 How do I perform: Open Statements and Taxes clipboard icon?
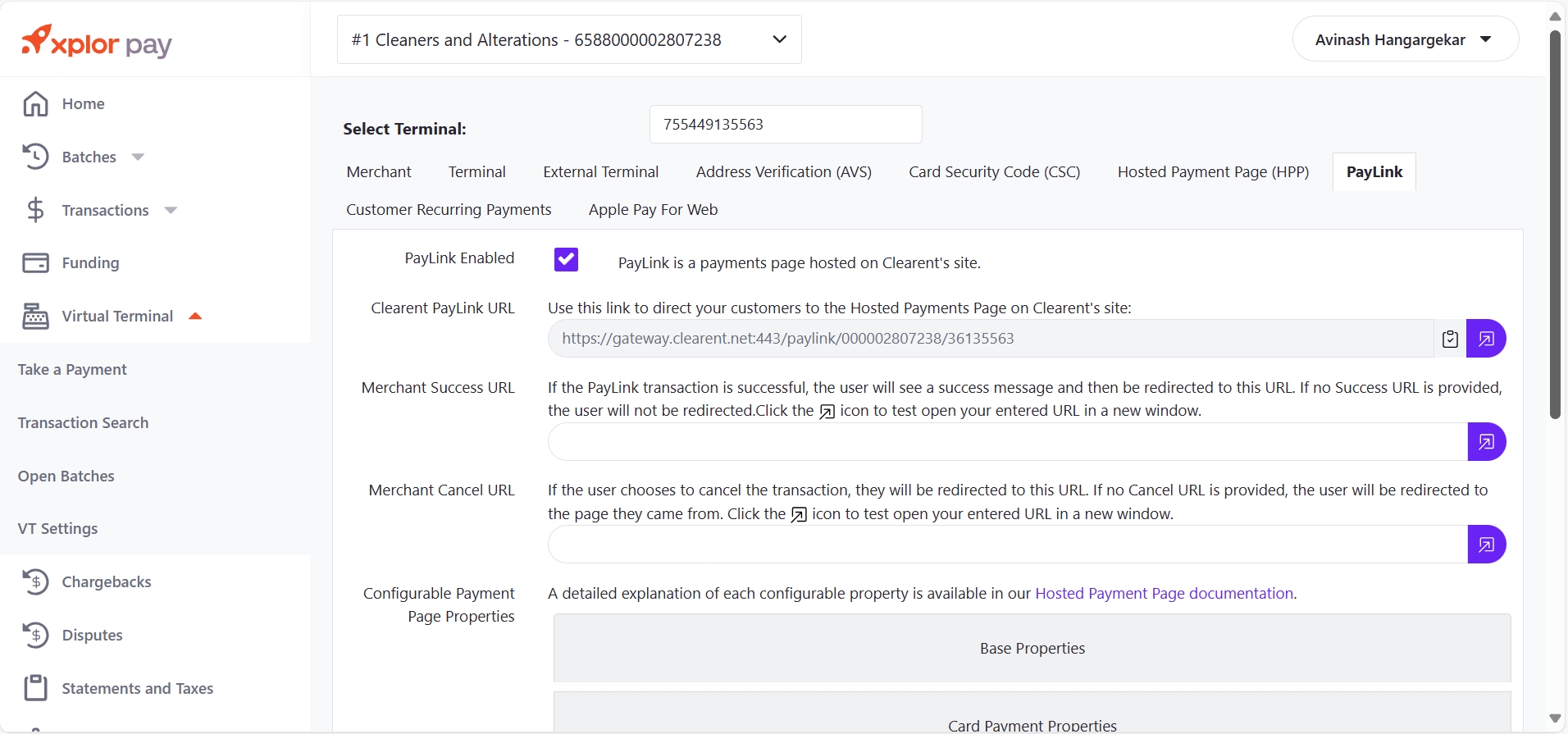[35, 688]
